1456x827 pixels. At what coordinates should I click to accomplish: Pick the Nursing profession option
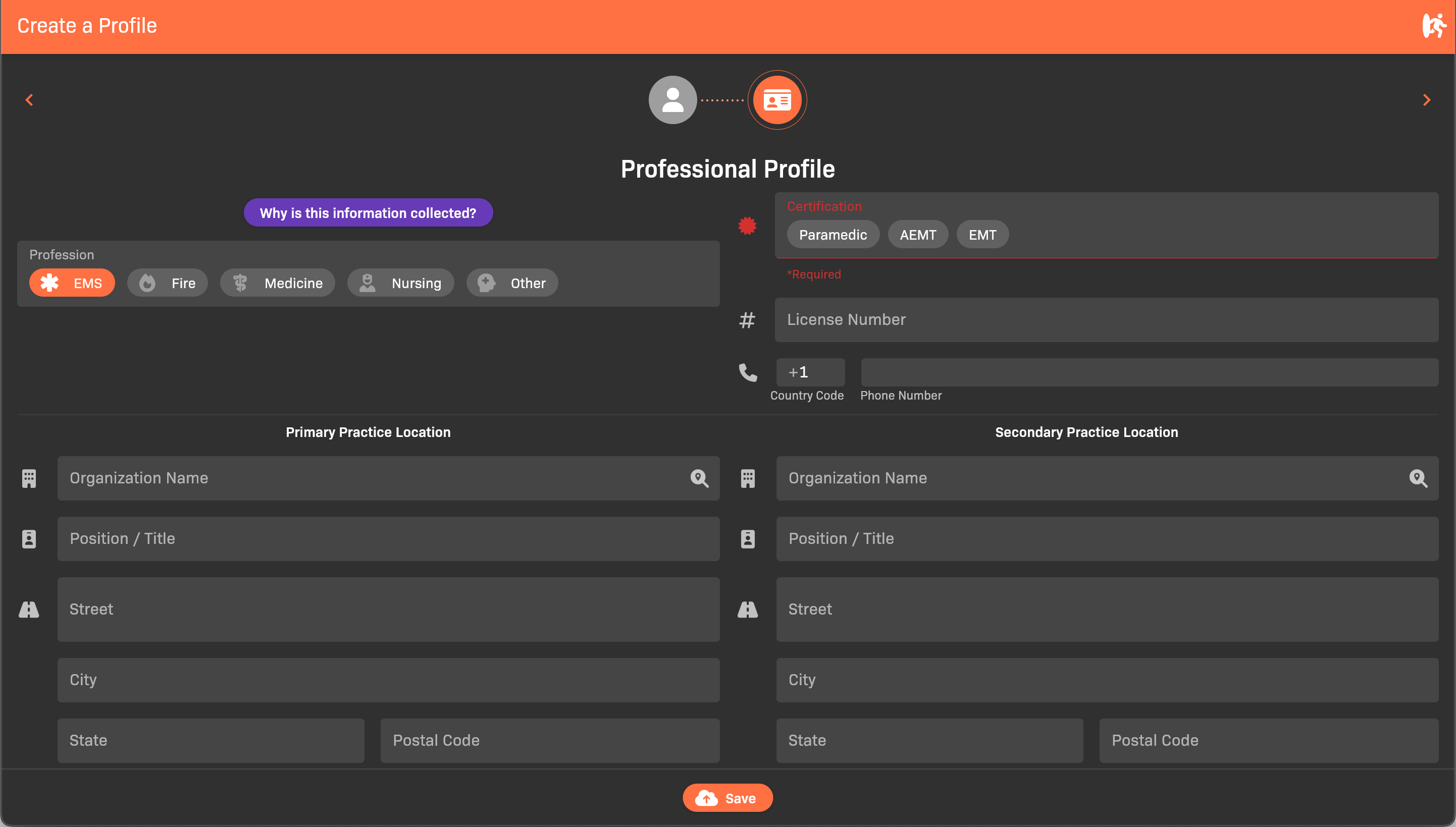click(401, 283)
